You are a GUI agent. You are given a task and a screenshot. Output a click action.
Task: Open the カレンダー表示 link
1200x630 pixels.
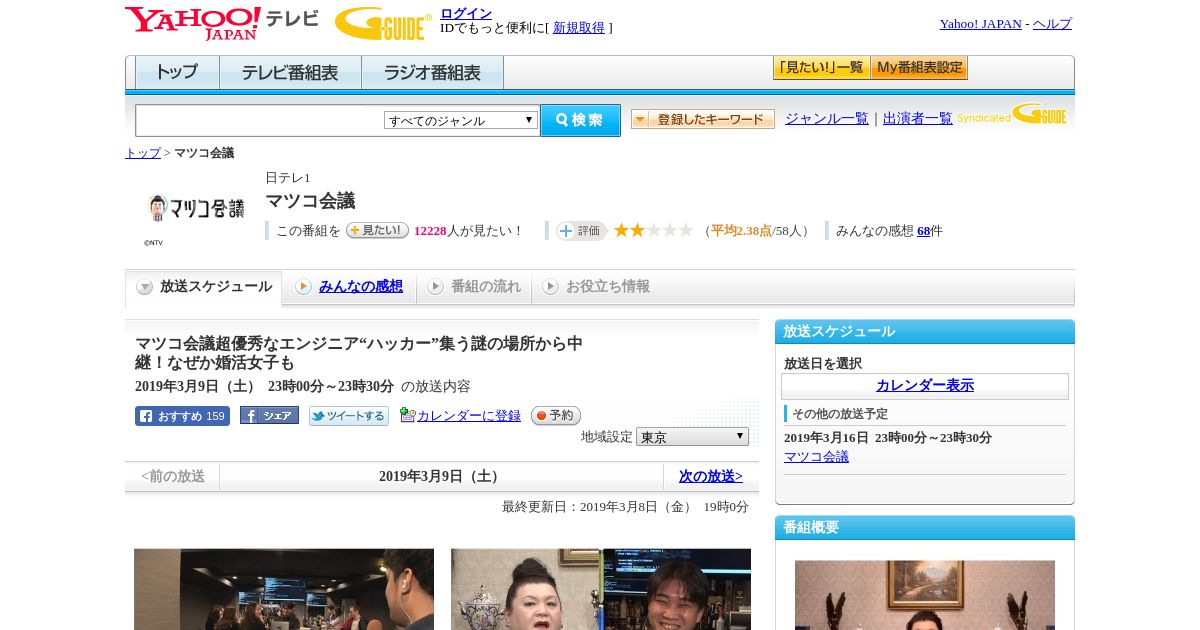coord(925,386)
